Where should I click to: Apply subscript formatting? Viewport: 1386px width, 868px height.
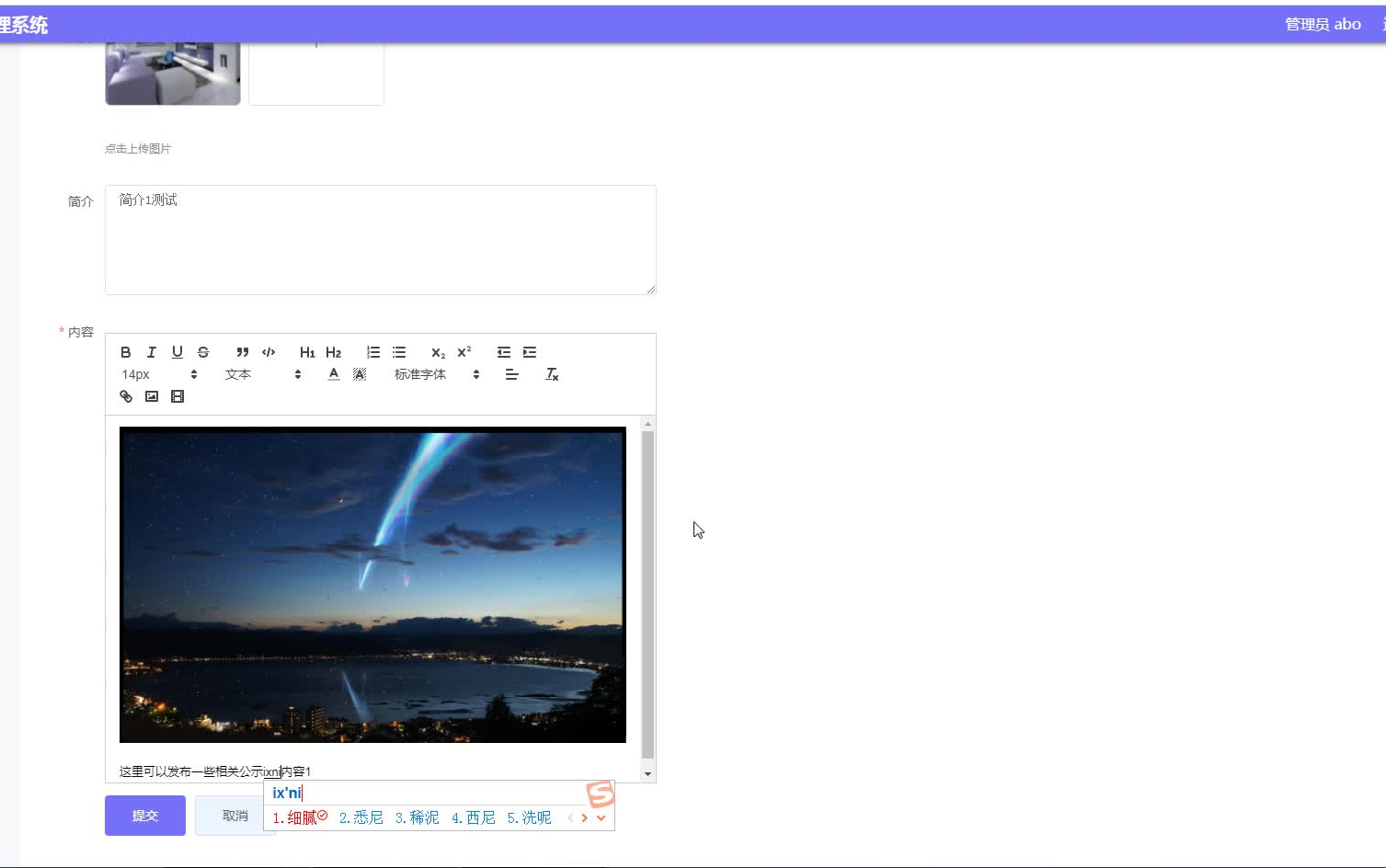coord(439,352)
